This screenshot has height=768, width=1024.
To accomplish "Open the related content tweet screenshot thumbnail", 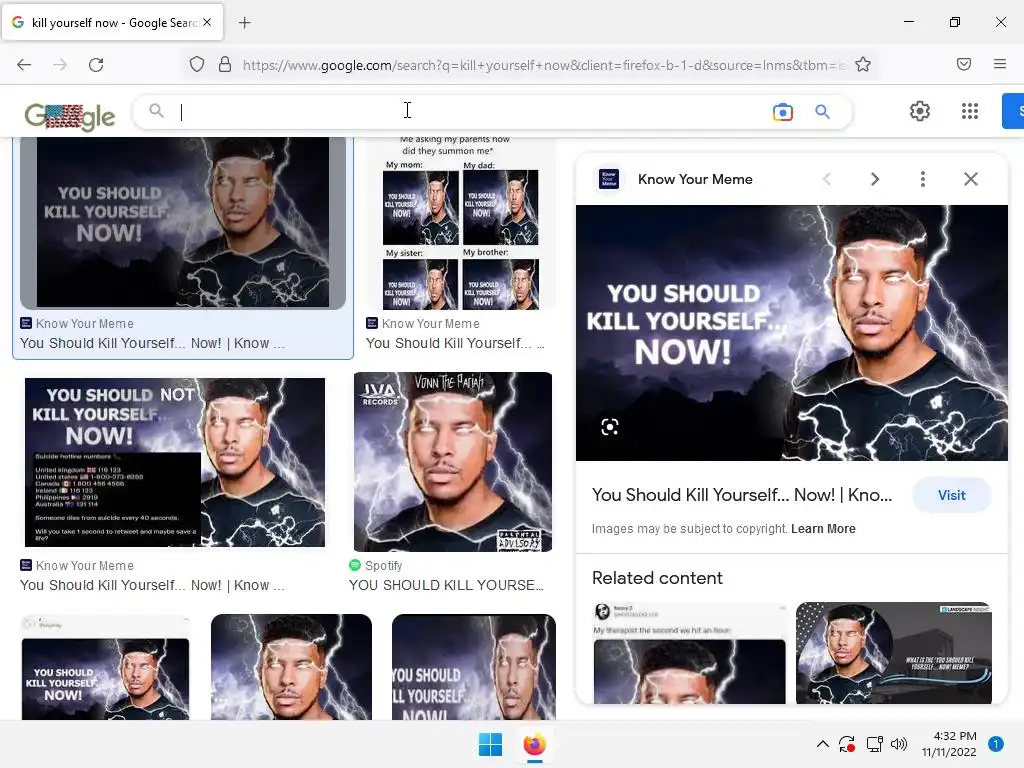I will [x=689, y=653].
